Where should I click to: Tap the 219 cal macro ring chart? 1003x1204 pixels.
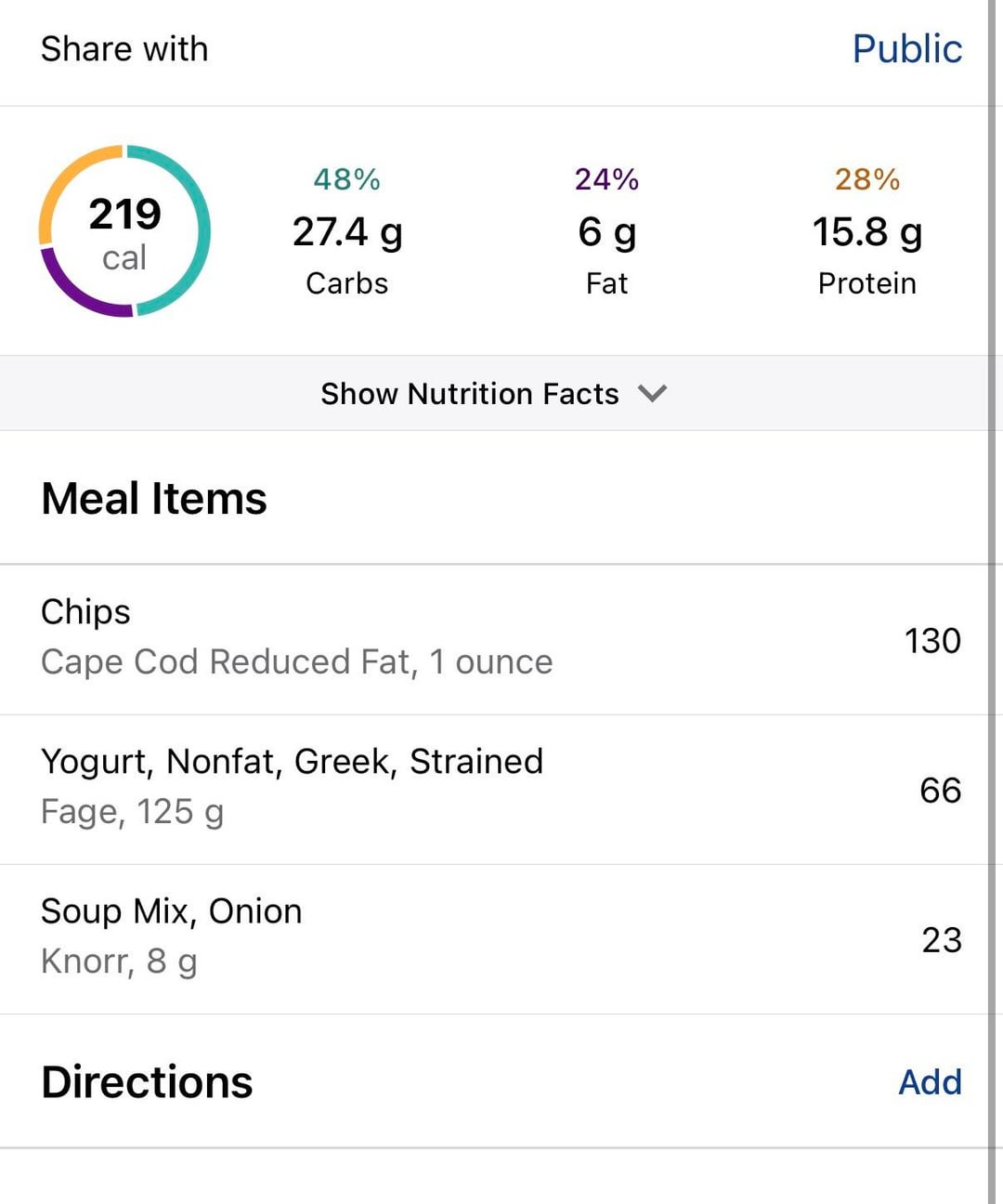[x=124, y=232]
